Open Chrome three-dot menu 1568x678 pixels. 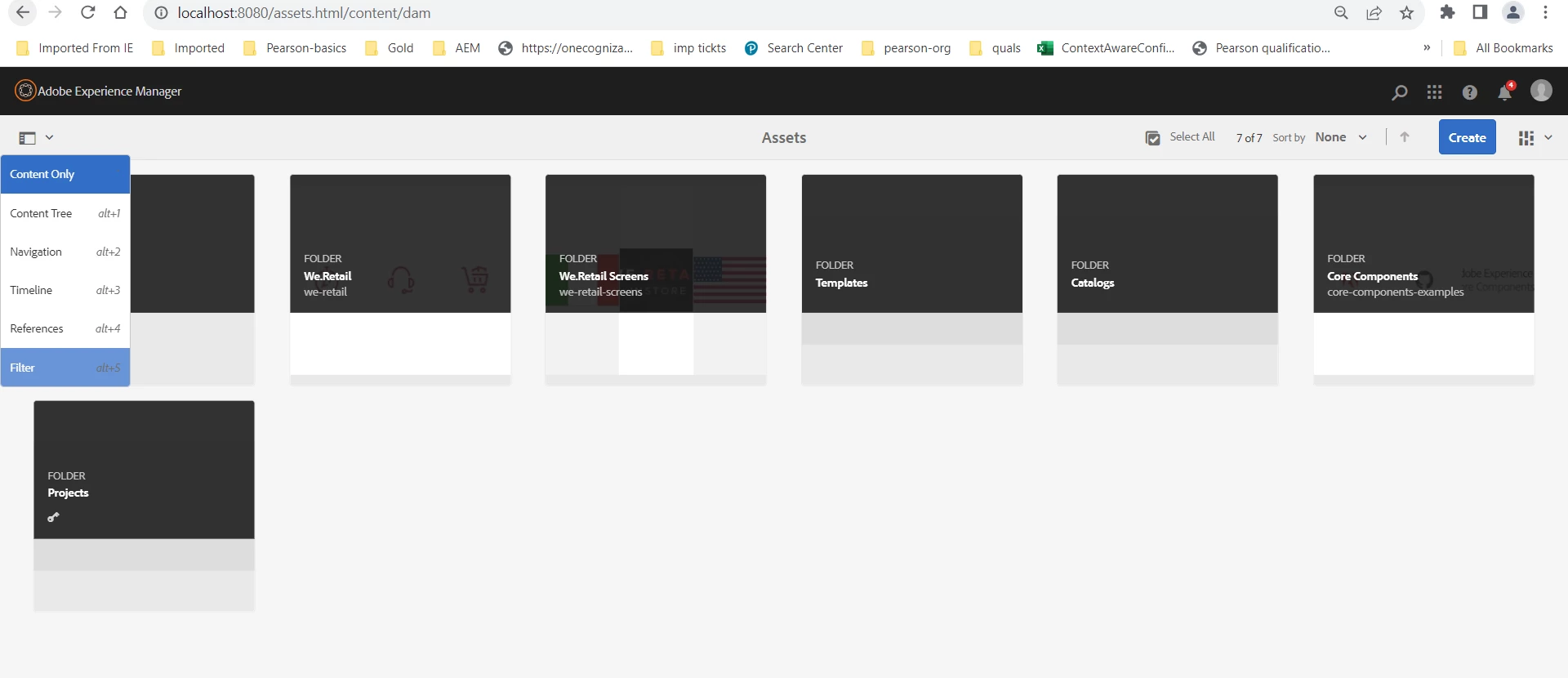click(x=1545, y=12)
